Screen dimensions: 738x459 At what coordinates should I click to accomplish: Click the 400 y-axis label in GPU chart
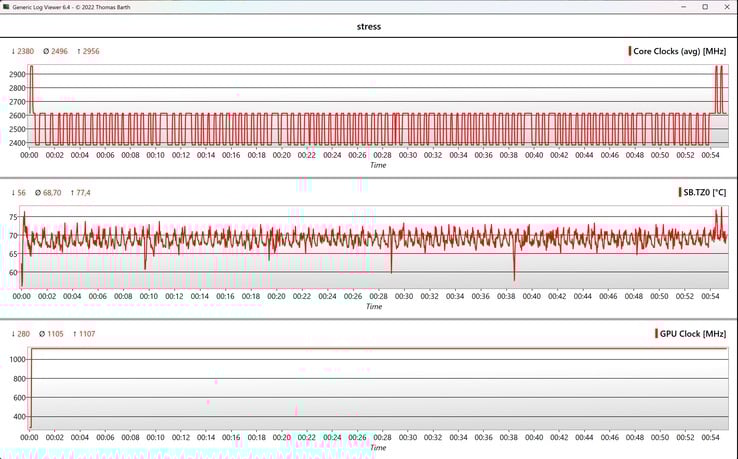point(19,417)
